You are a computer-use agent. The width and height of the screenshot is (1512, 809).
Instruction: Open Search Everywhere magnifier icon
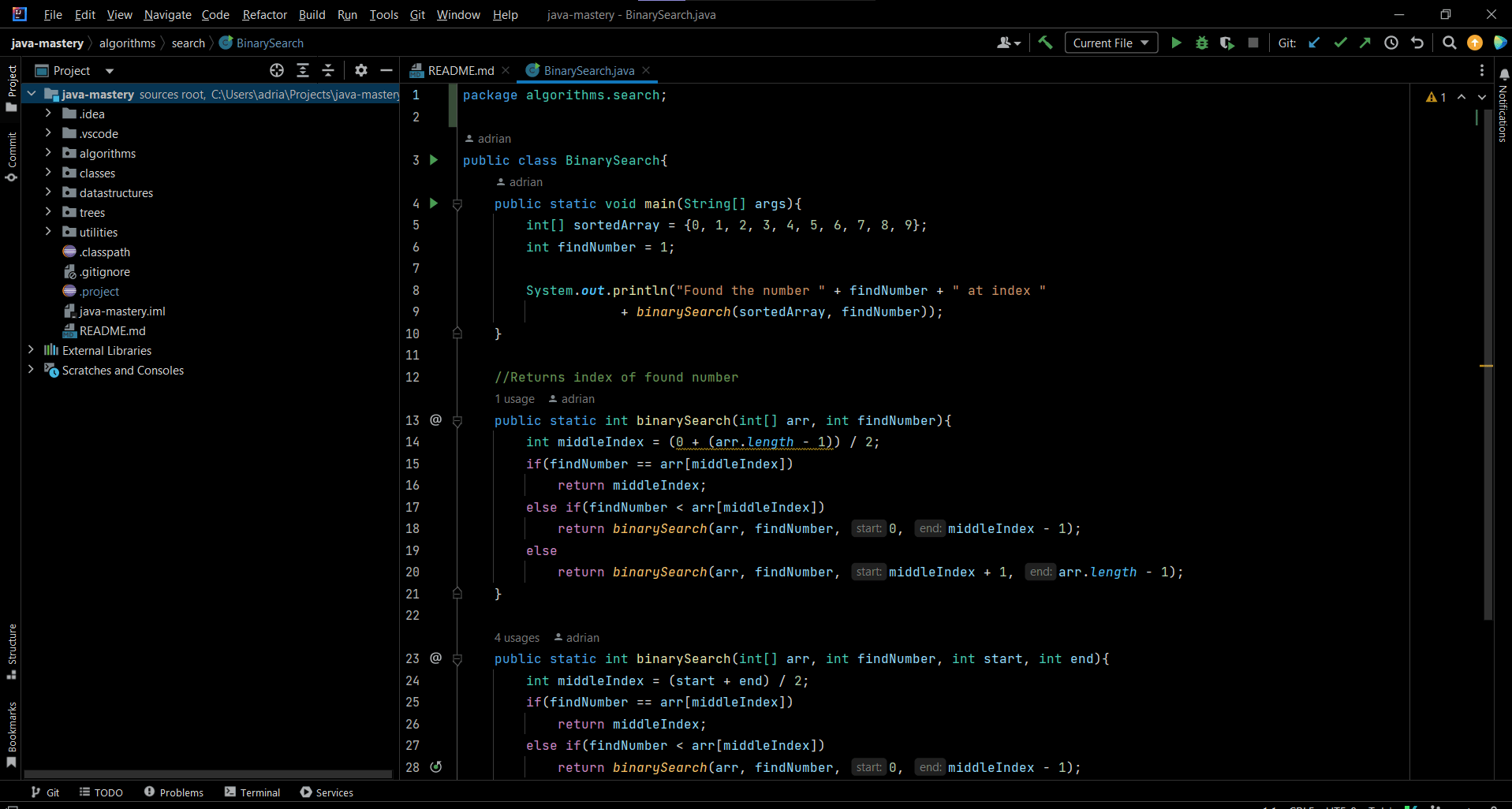(x=1449, y=43)
